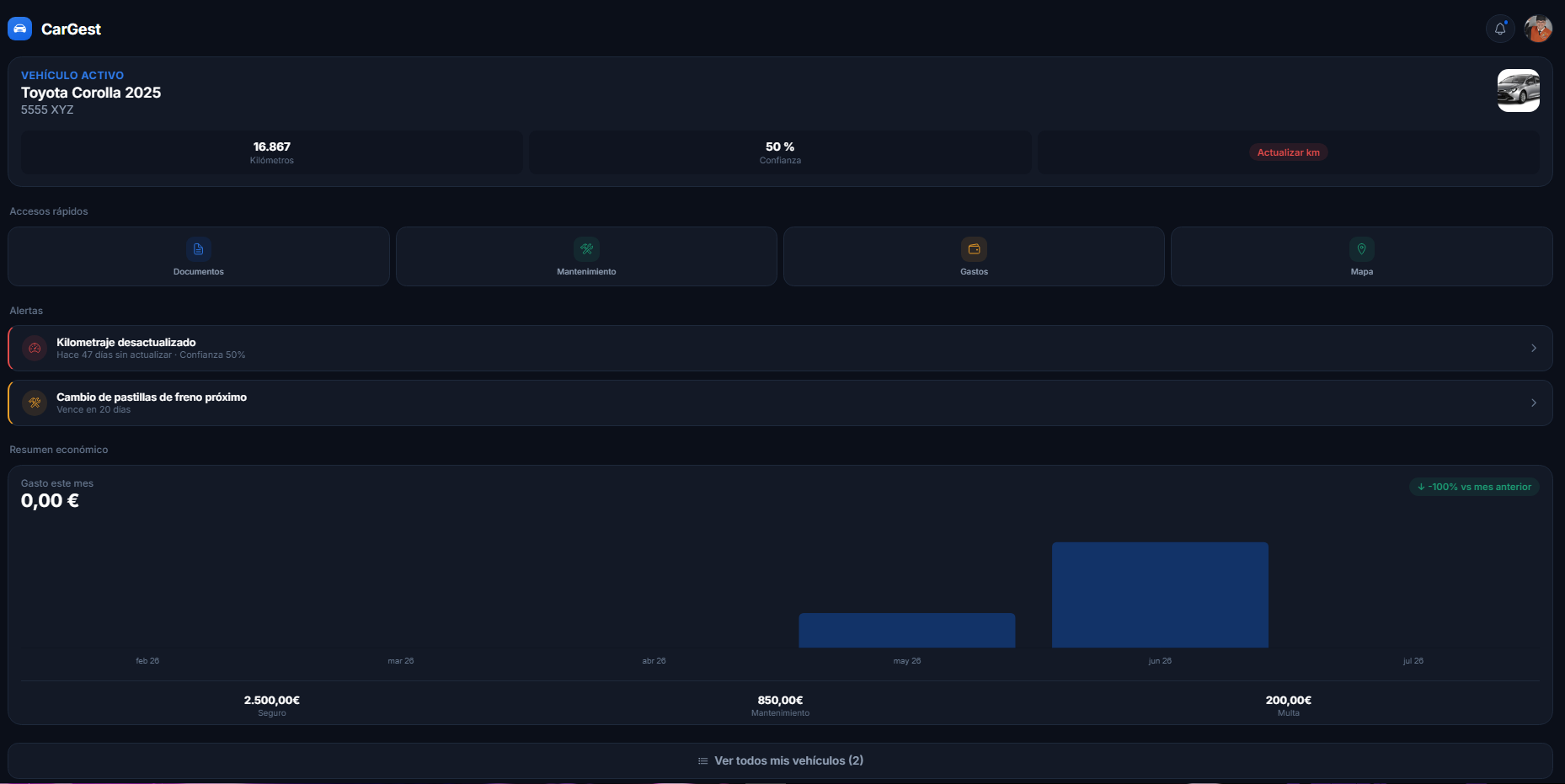This screenshot has height=784, width=1565.
Task: Expand the Cambio de pastillas alert chevron
Action: tap(1534, 403)
